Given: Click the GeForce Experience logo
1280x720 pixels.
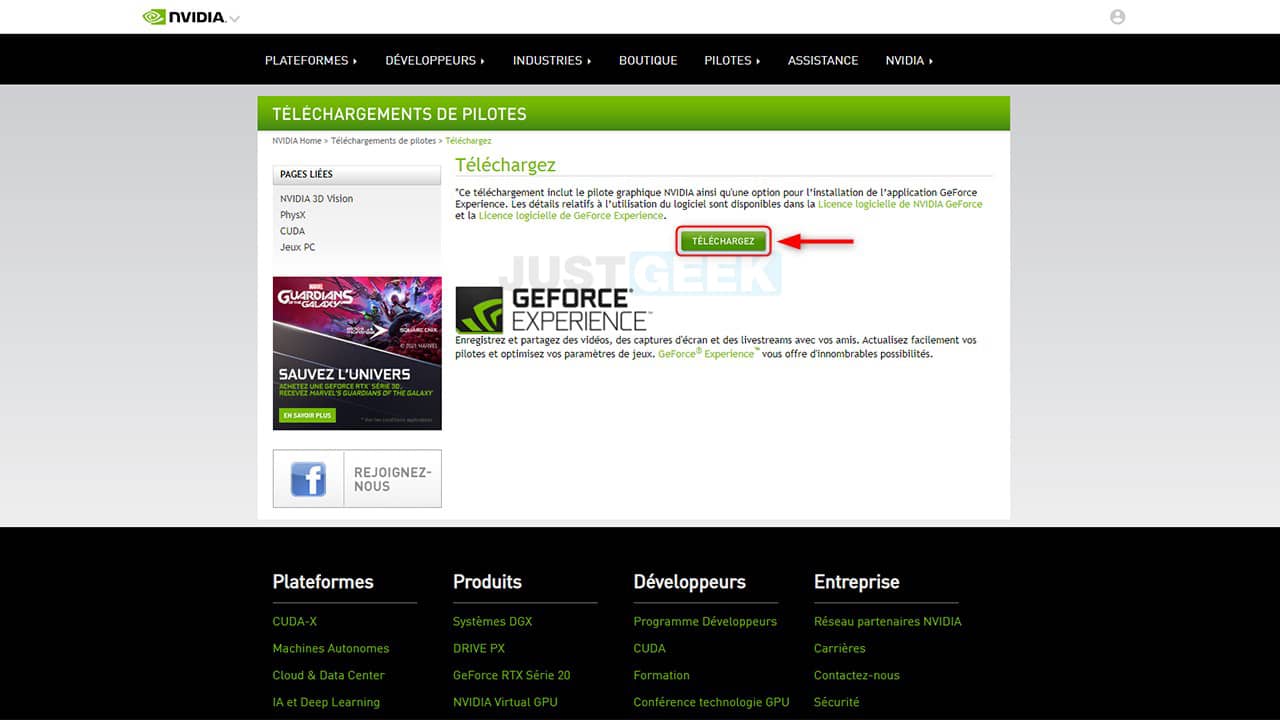Looking at the screenshot, I should 552,309.
